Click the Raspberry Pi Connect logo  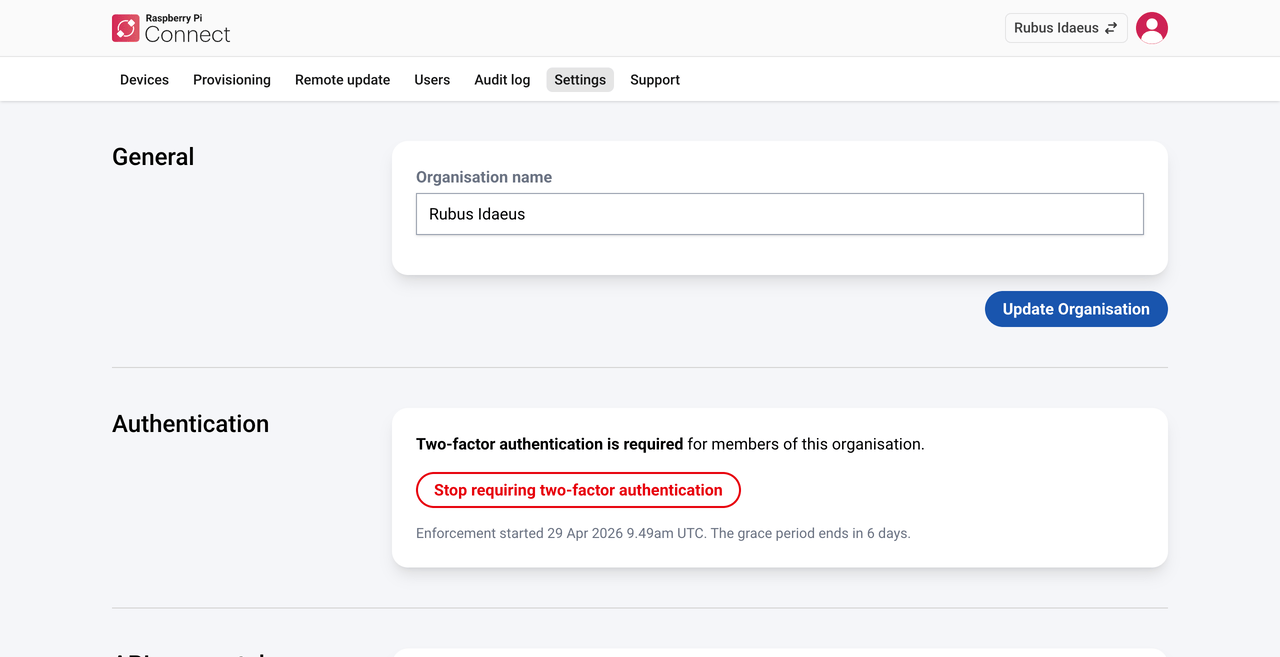(x=171, y=28)
